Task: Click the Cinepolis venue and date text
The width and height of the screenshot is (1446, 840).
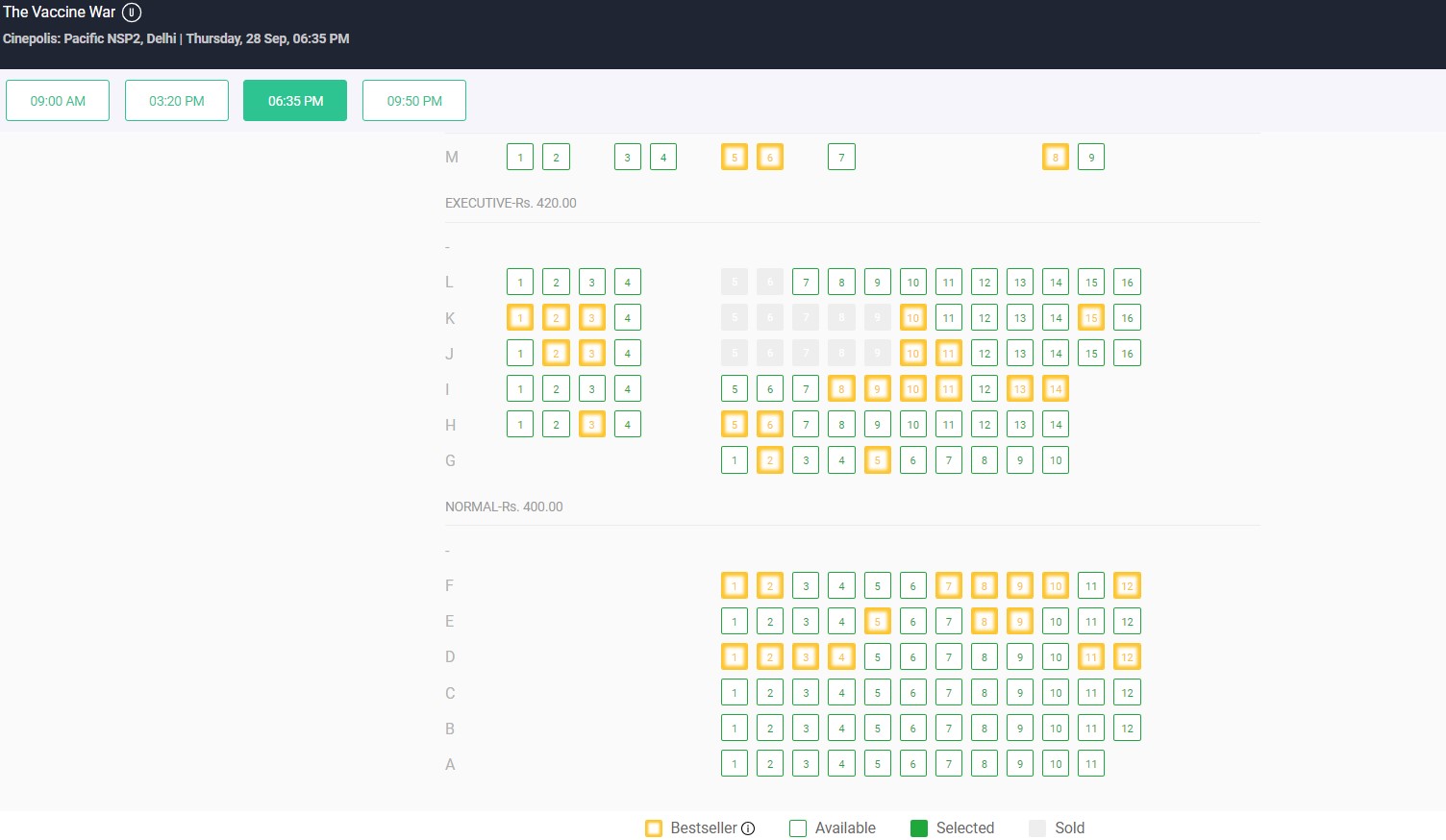Action: coord(176,38)
